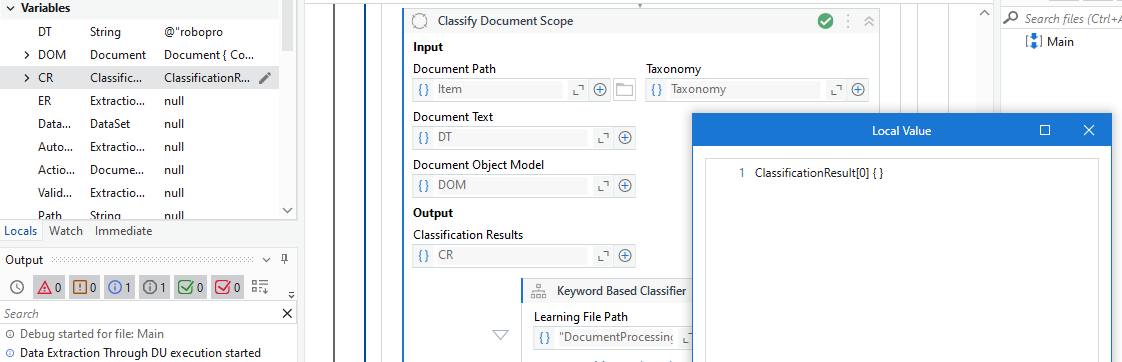Click plus button beside Document Text field
Image resolution: width=1122 pixels, height=362 pixels.
(625, 137)
